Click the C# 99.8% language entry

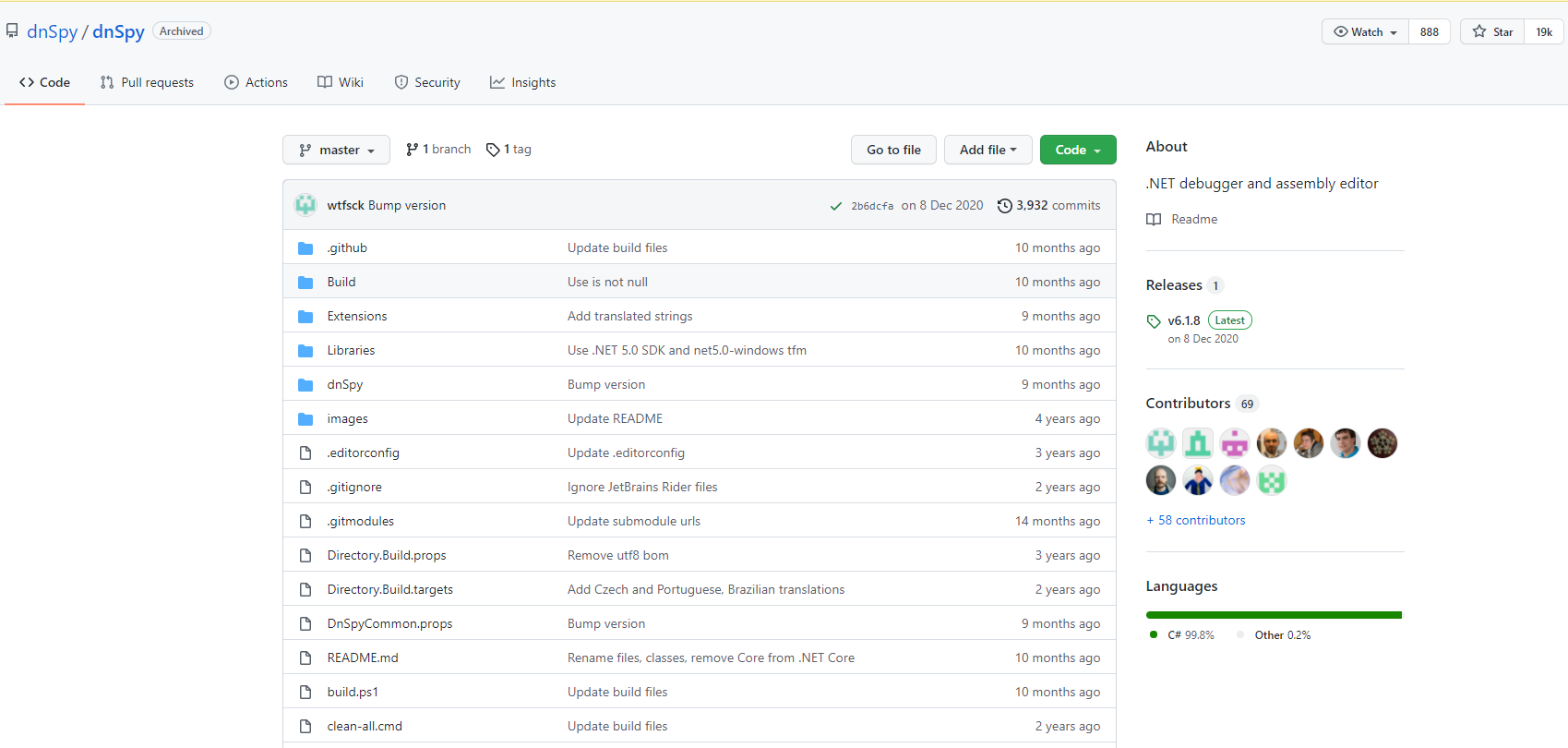1182,635
